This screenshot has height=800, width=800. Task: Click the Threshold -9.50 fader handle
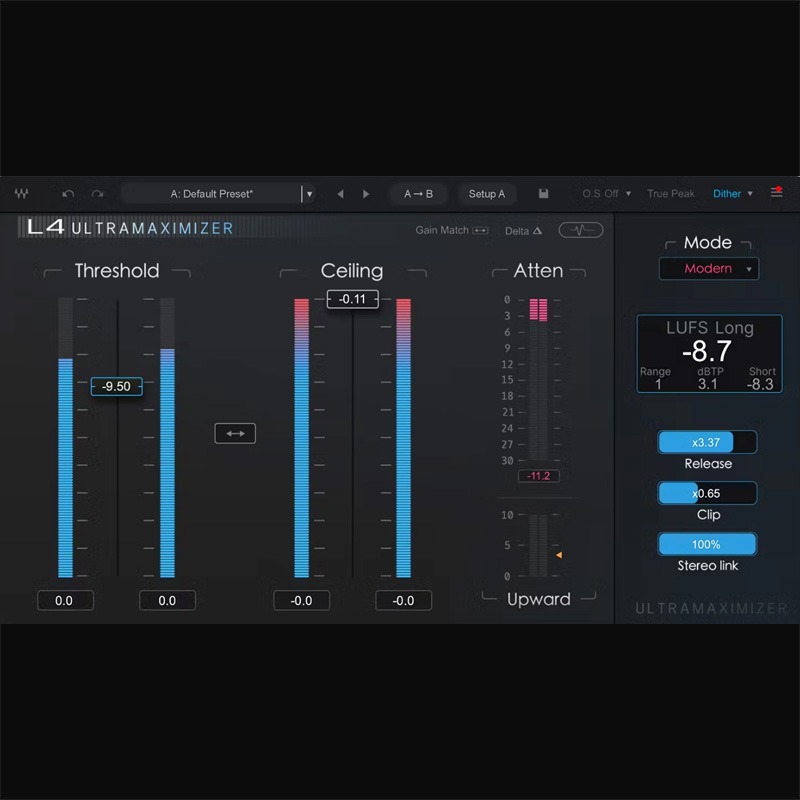pyautogui.click(x=116, y=386)
